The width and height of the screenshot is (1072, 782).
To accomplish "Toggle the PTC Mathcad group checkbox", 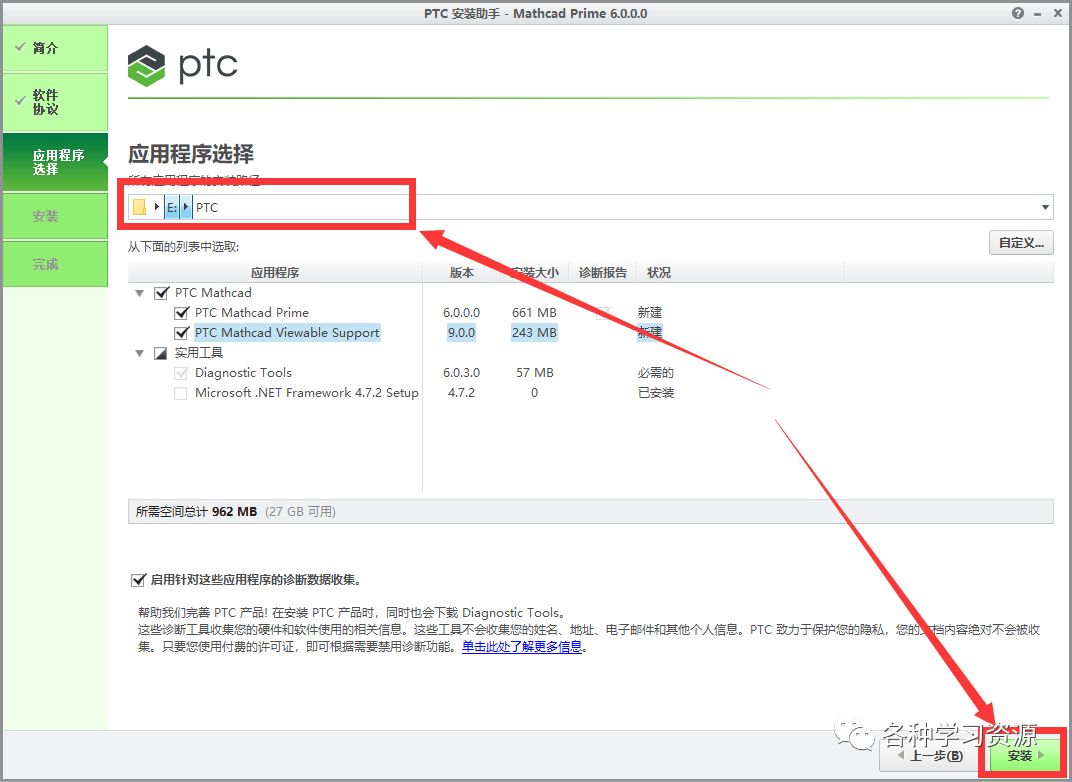I will pyautogui.click(x=161, y=293).
